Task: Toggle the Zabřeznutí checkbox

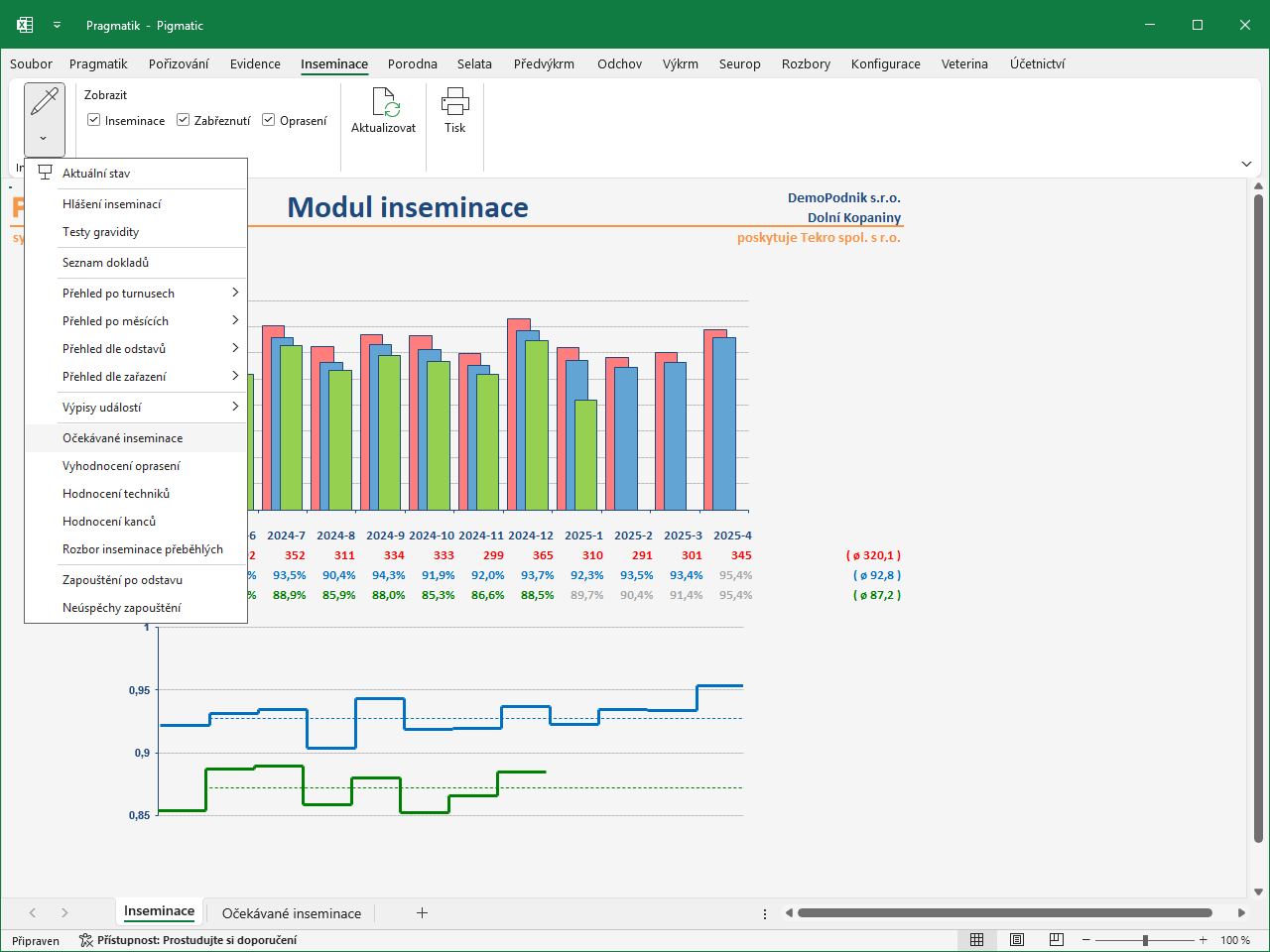Action: click(x=184, y=120)
